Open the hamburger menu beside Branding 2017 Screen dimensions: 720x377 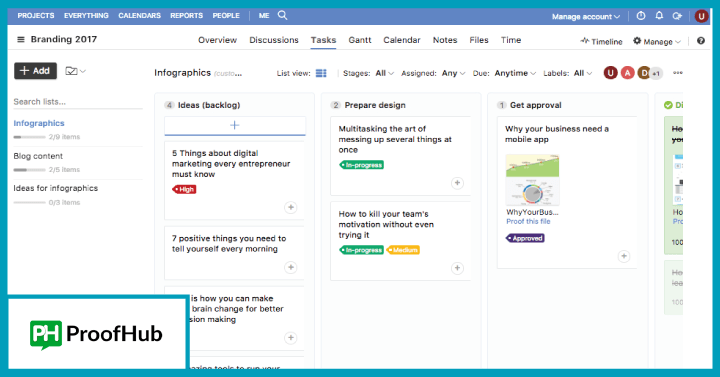pos(21,39)
